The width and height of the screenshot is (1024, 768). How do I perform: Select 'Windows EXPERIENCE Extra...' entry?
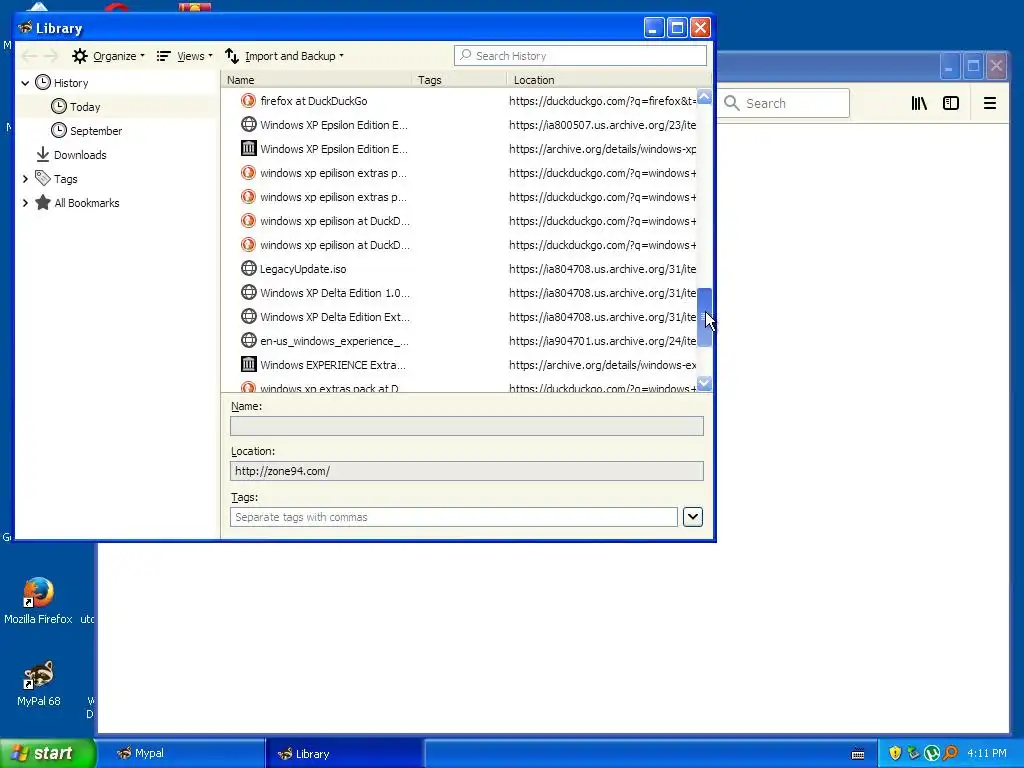click(332, 365)
